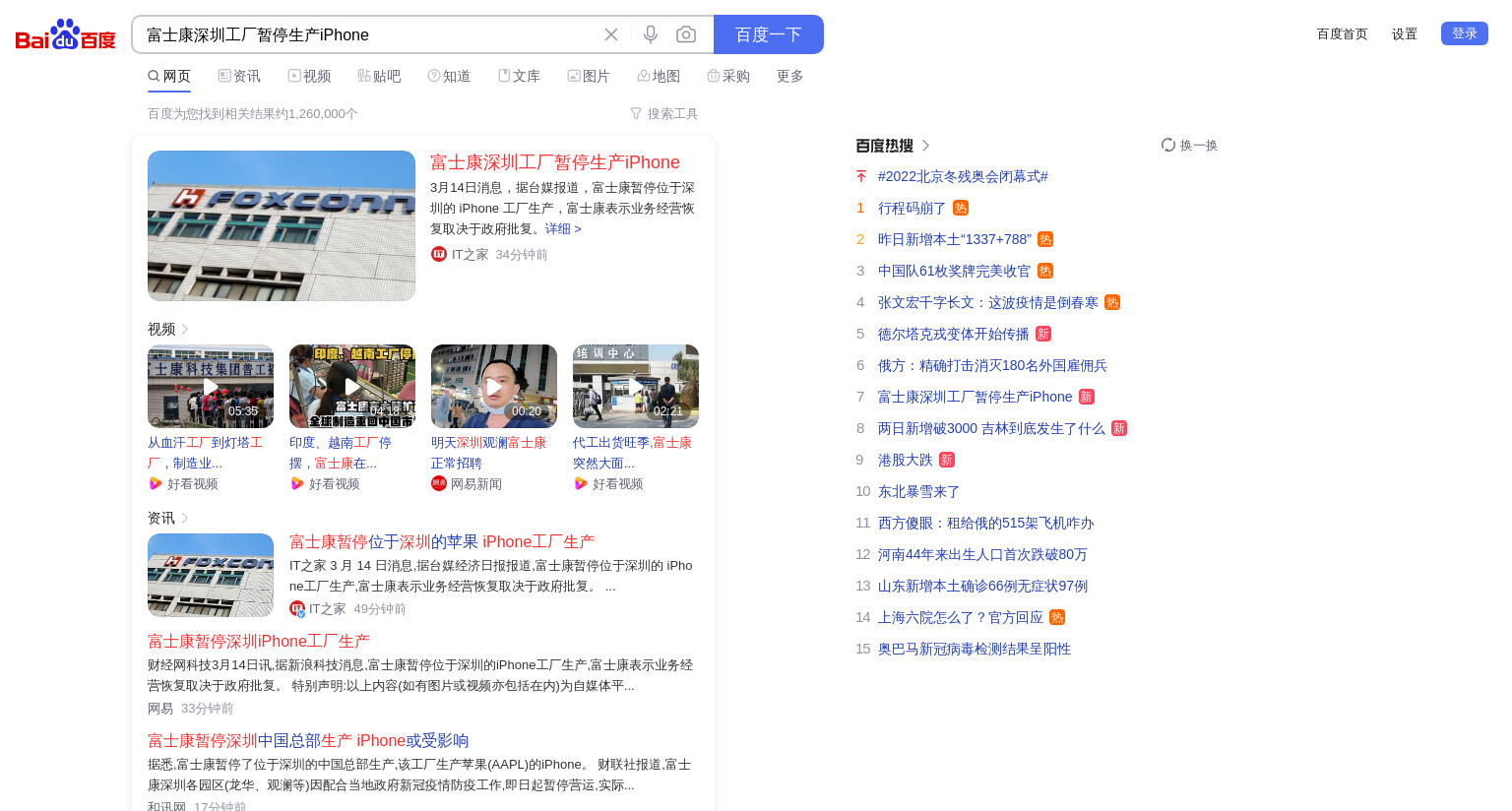Open the Foxconn thumbnail in 资讯 section

click(x=211, y=575)
